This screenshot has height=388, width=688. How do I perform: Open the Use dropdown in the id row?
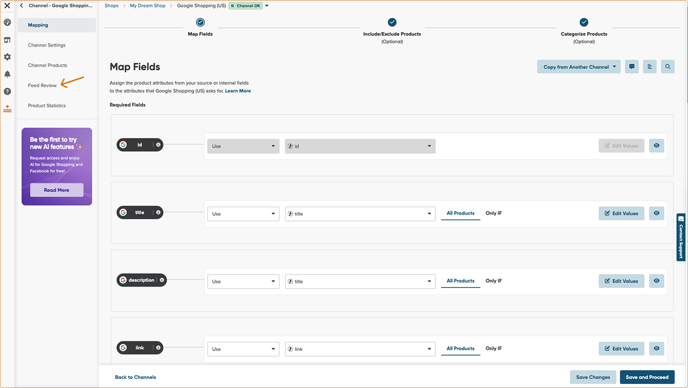coord(243,146)
